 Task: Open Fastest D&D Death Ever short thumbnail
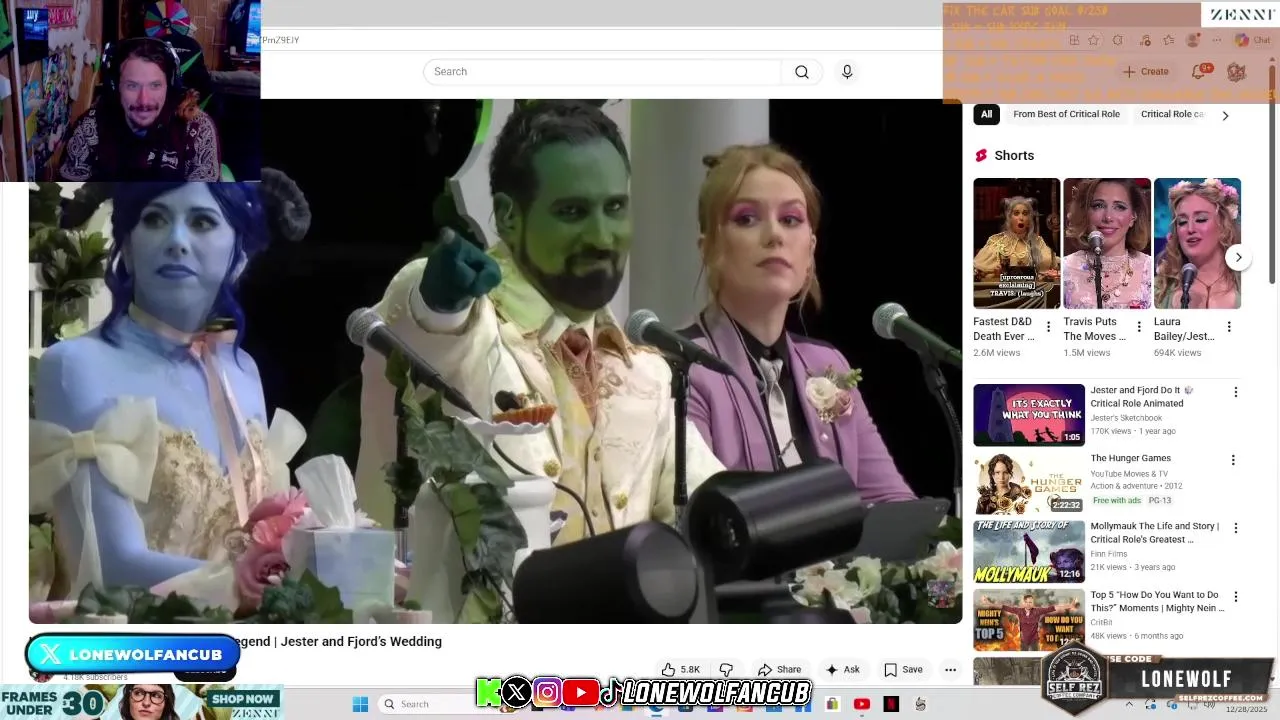pyautogui.click(x=1016, y=243)
